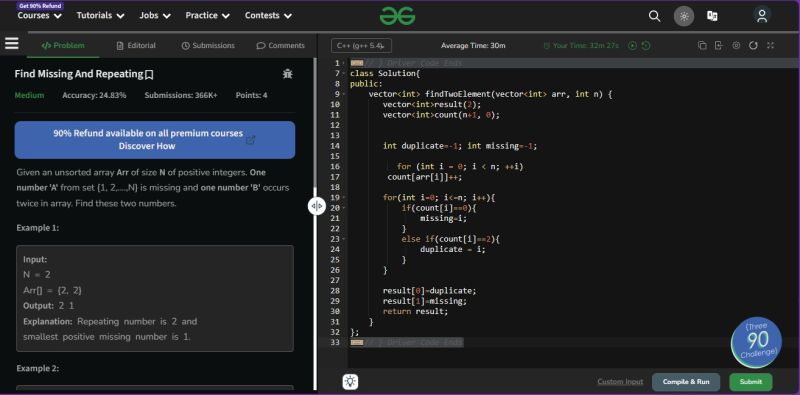
Task: Pause or resume the timer
Action: point(633,46)
